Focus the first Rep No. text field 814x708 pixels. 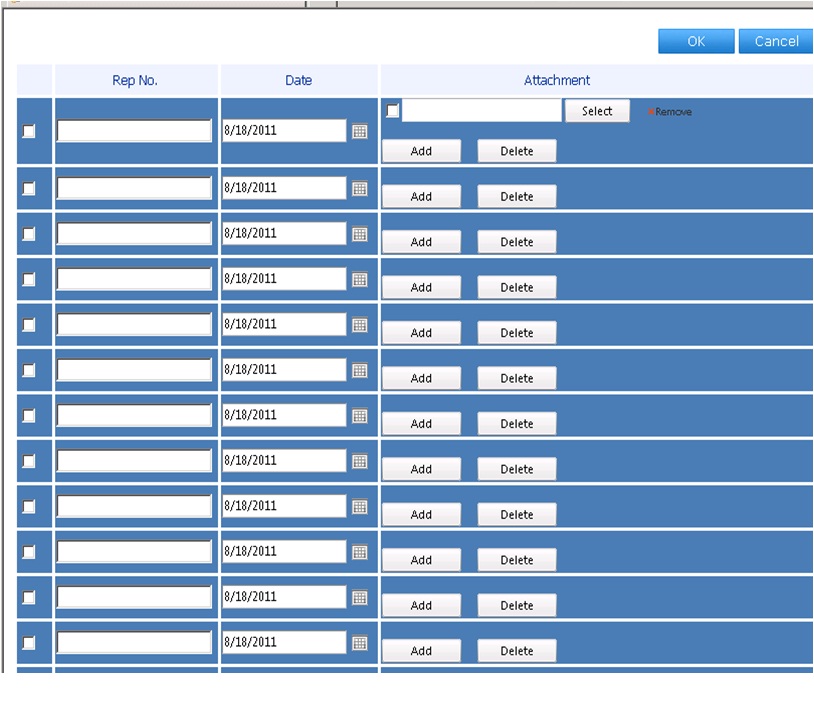[134, 131]
